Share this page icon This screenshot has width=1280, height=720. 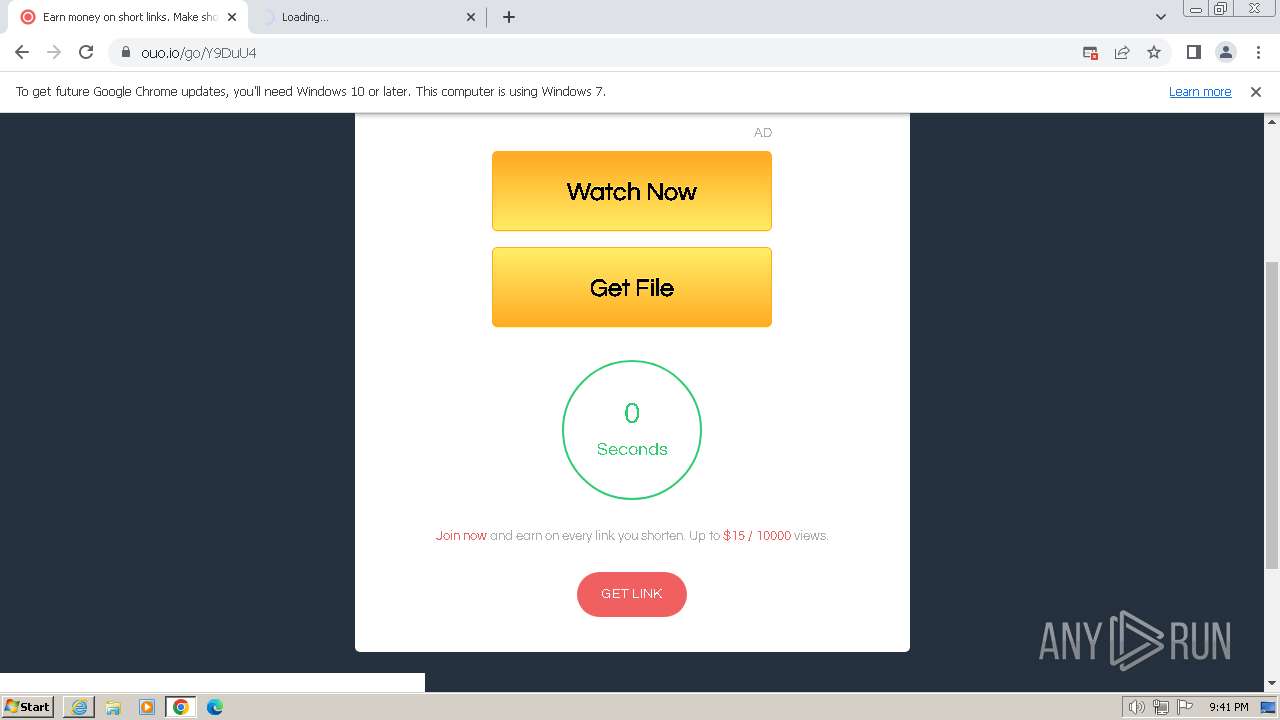(1122, 52)
